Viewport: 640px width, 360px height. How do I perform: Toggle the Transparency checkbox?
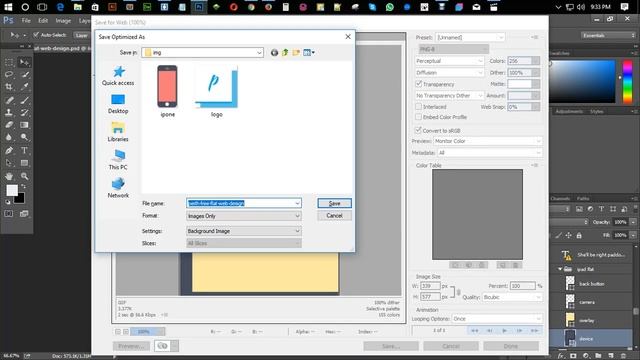tap(418, 84)
